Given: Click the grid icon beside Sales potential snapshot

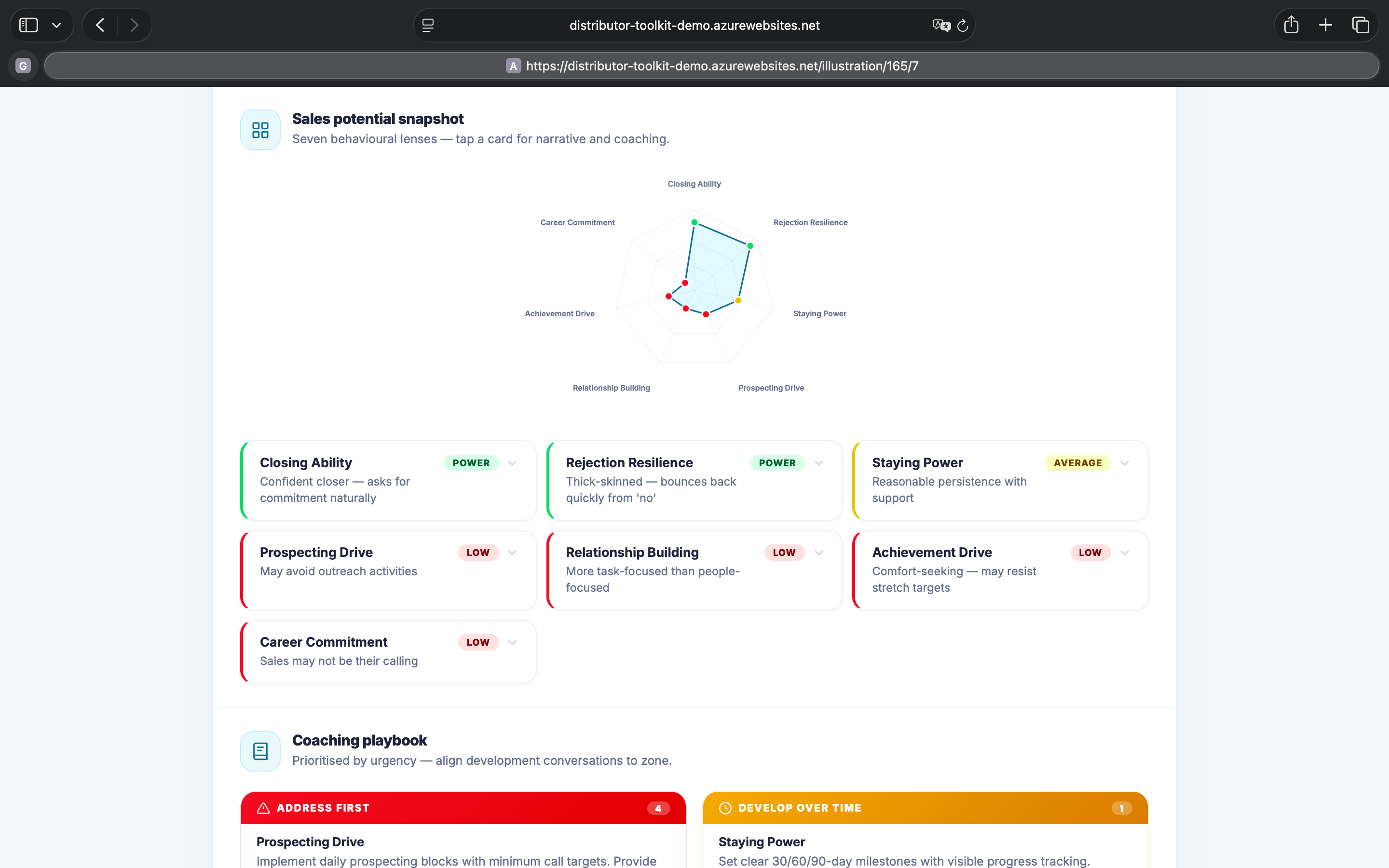Looking at the screenshot, I should pos(260,130).
